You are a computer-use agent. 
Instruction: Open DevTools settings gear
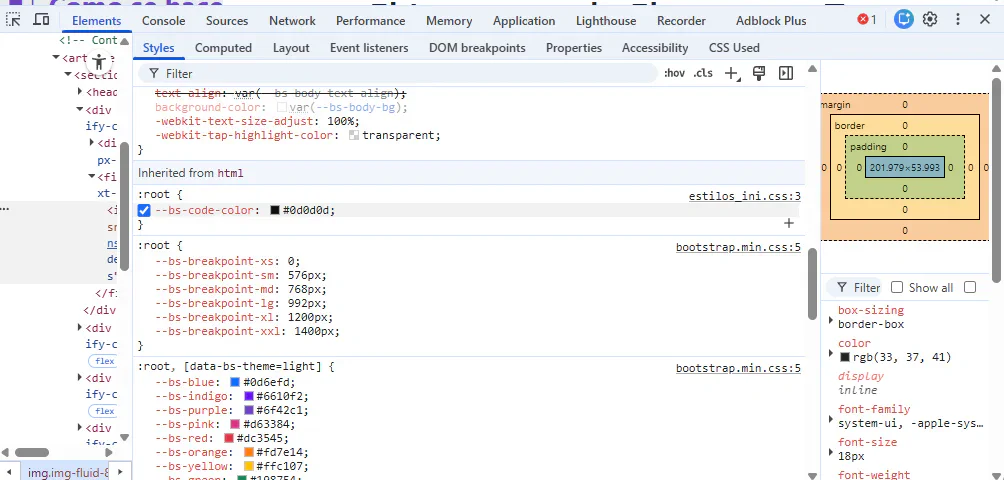click(930, 19)
